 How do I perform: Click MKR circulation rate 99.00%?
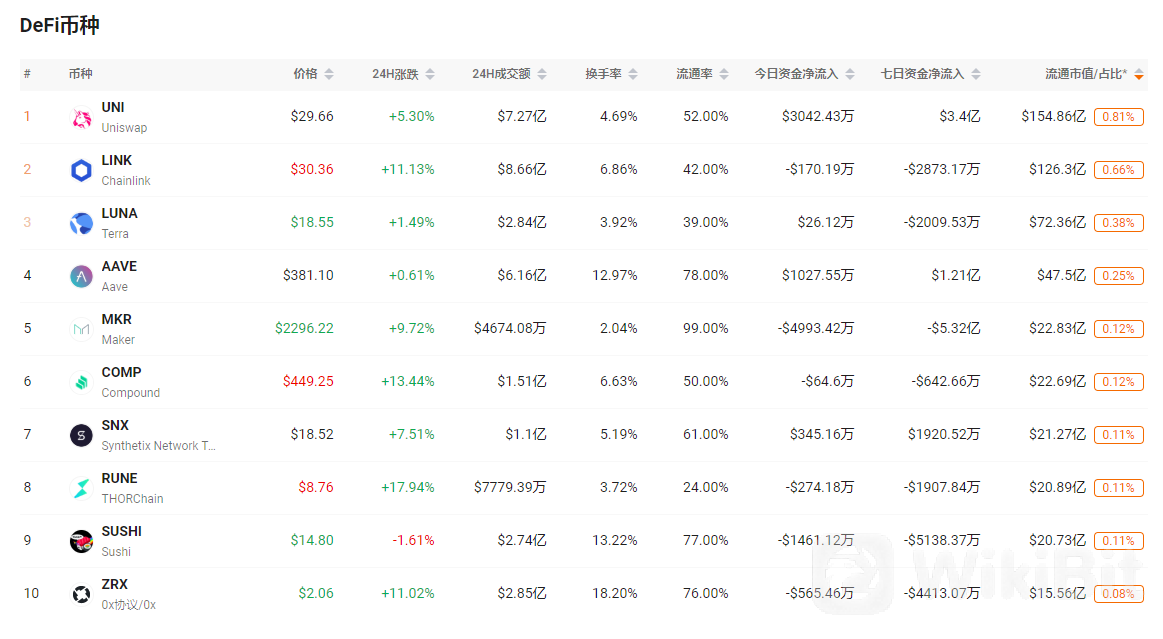[706, 328]
